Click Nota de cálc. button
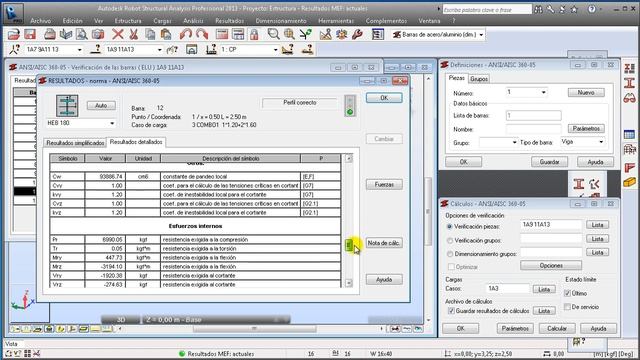 click(x=384, y=243)
